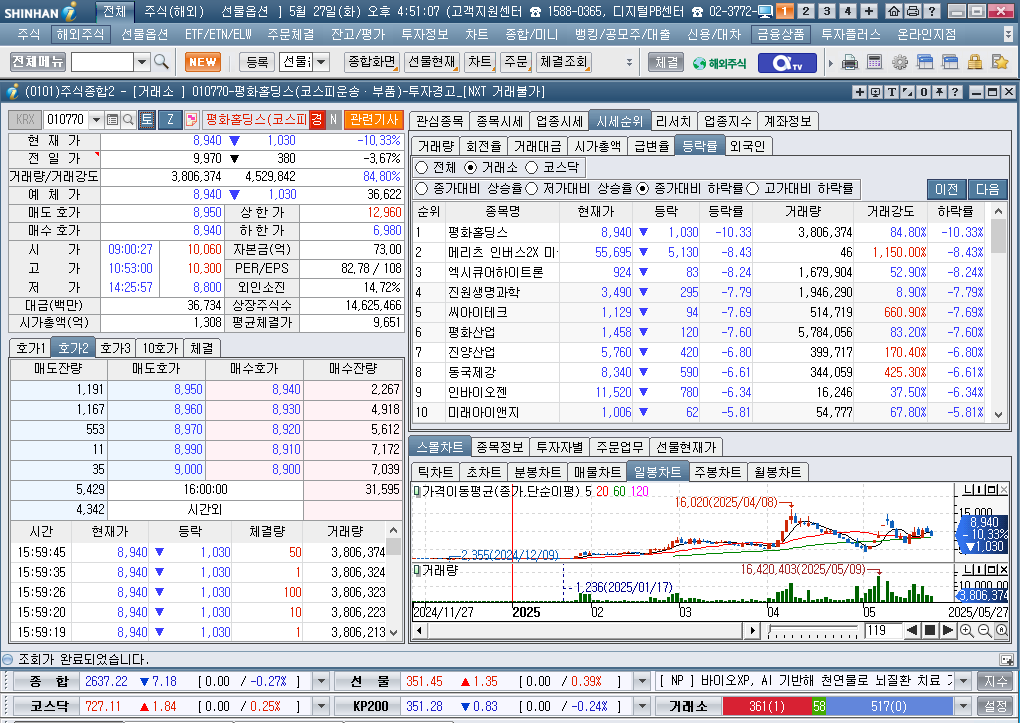Click the ranking table vertical scrollbar down arrow

999,414
